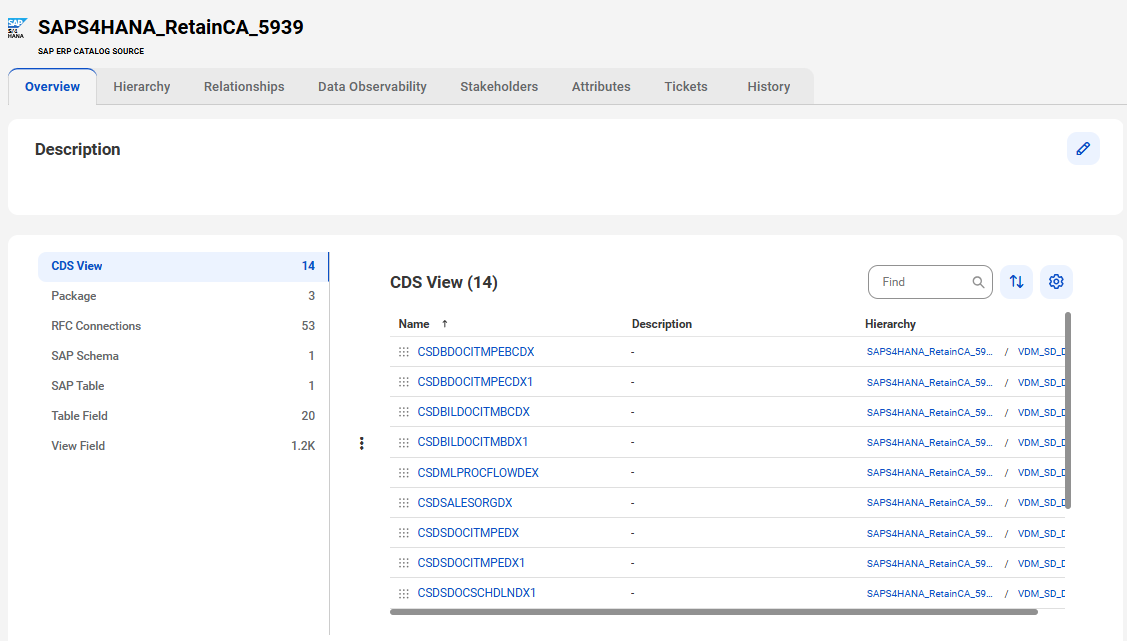This screenshot has width=1127, height=641.
Task: Select View Field in the asset list
Action: [x=183, y=446]
